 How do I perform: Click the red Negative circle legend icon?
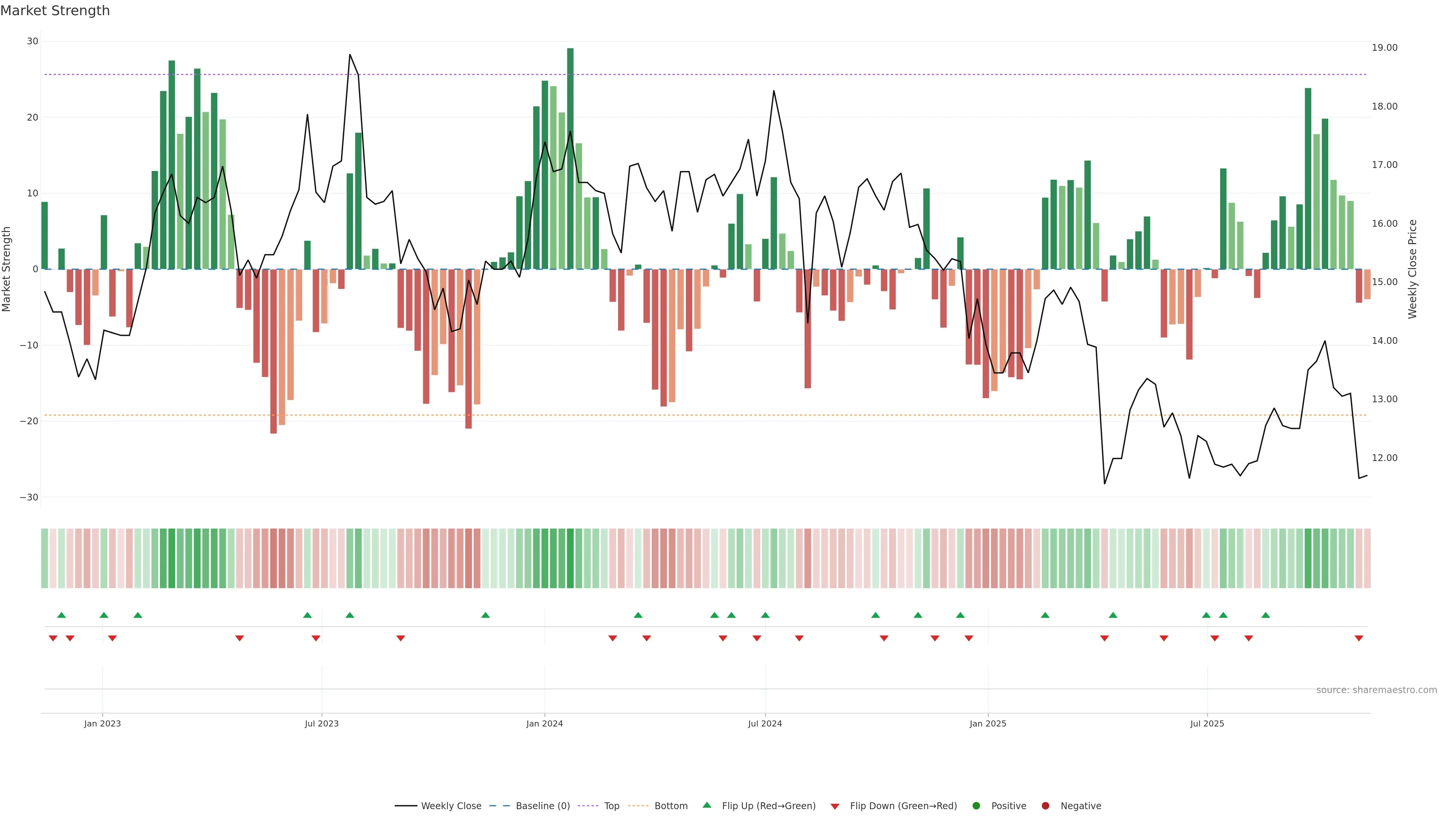tap(1045, 805)
